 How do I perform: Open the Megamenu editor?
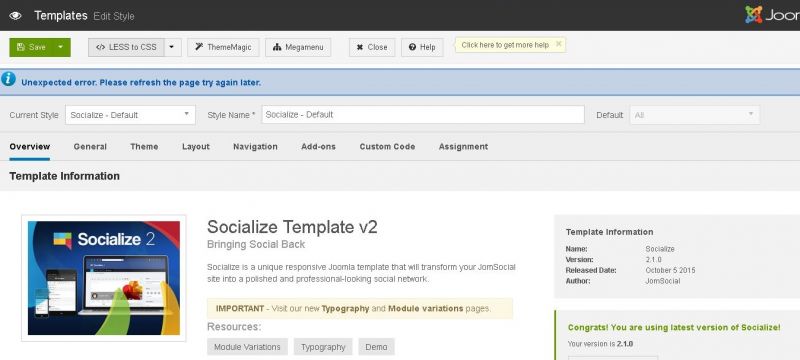click(x=298, y=47)
